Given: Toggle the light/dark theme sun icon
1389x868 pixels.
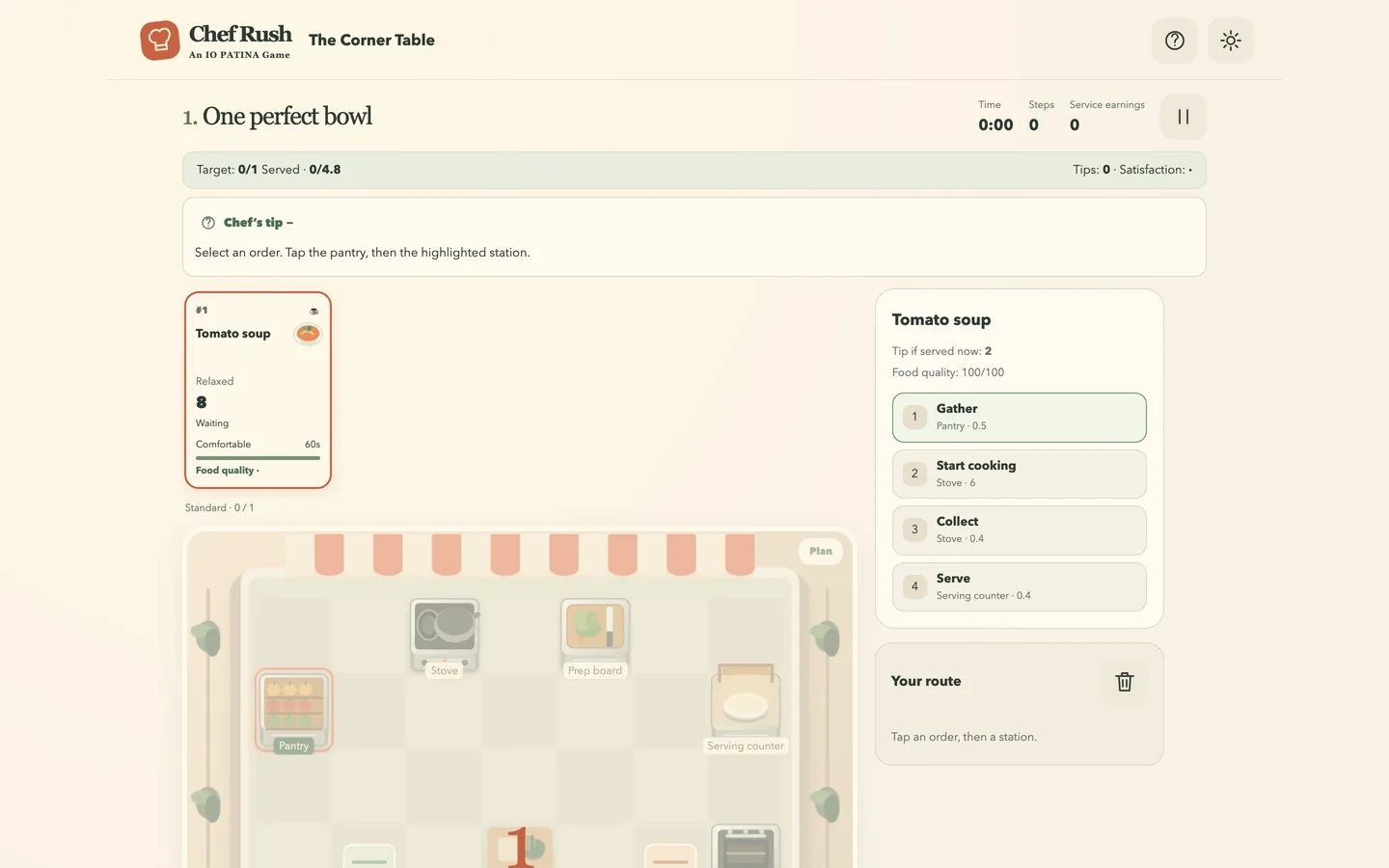Looking at the screenshot, I should [x=1230, y=41].
